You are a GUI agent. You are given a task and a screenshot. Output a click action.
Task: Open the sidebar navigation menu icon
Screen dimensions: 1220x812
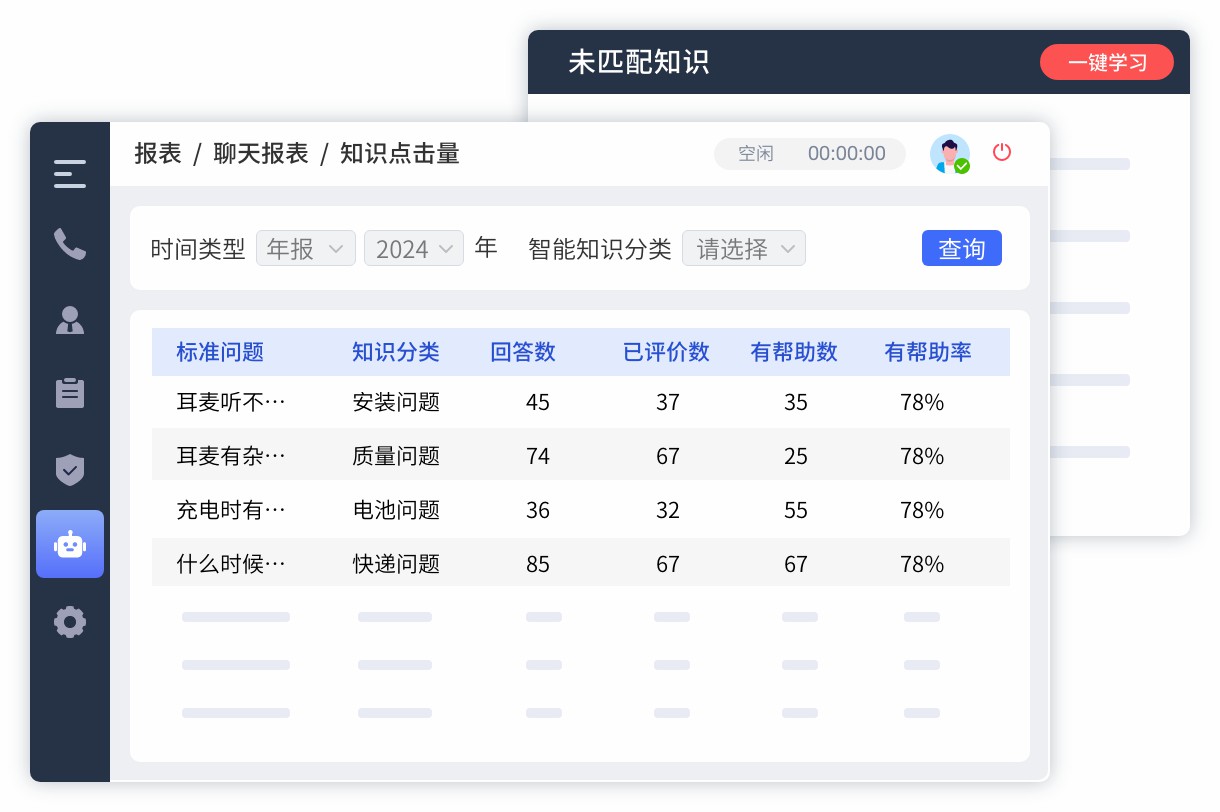(x=69, y=173)
